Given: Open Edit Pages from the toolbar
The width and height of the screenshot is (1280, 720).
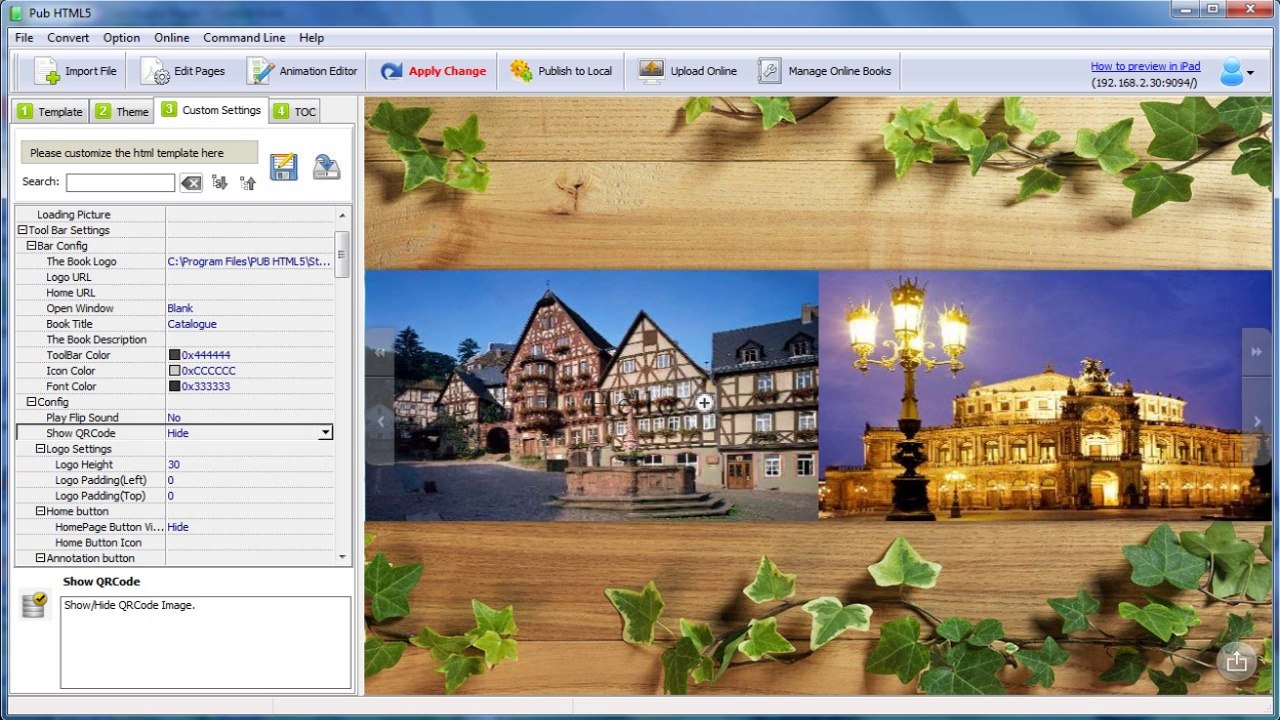Looking at the screenshot, I should click(x=183, y=71).
